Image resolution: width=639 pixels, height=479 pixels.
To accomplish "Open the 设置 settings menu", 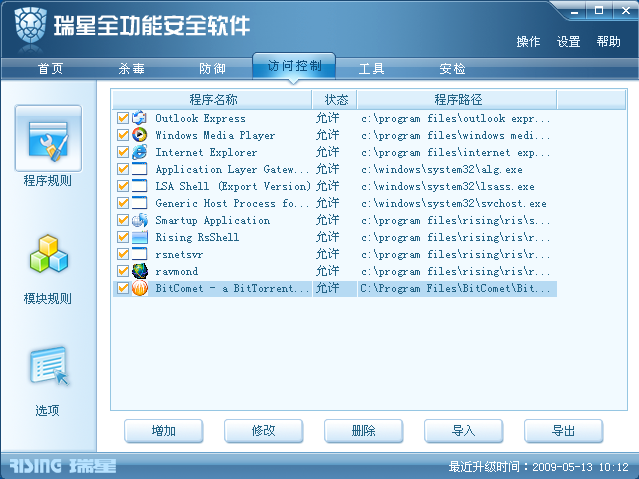I will tap(568, 42).
